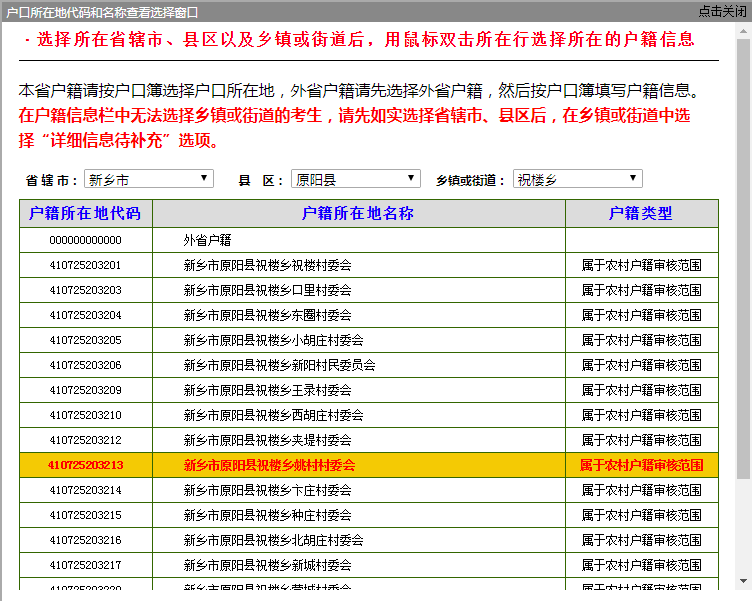Viewport: 752px width, 601px height.
Task: Select code 410725203201
Action: point(86,265)
